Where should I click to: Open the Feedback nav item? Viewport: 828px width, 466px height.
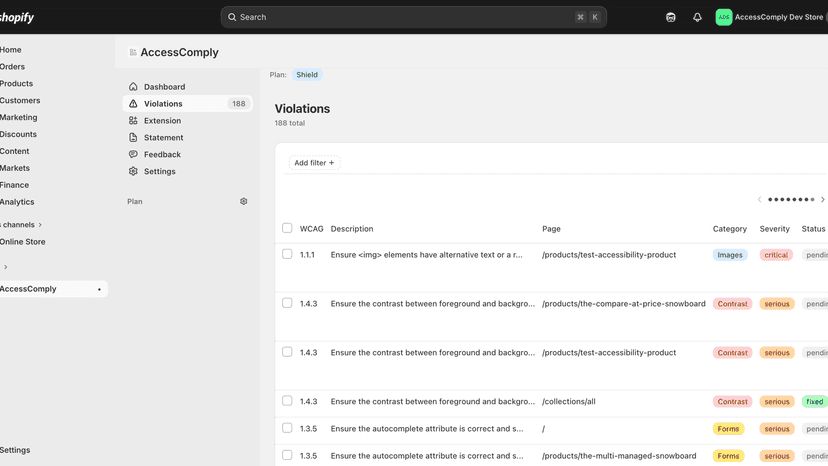187,154
